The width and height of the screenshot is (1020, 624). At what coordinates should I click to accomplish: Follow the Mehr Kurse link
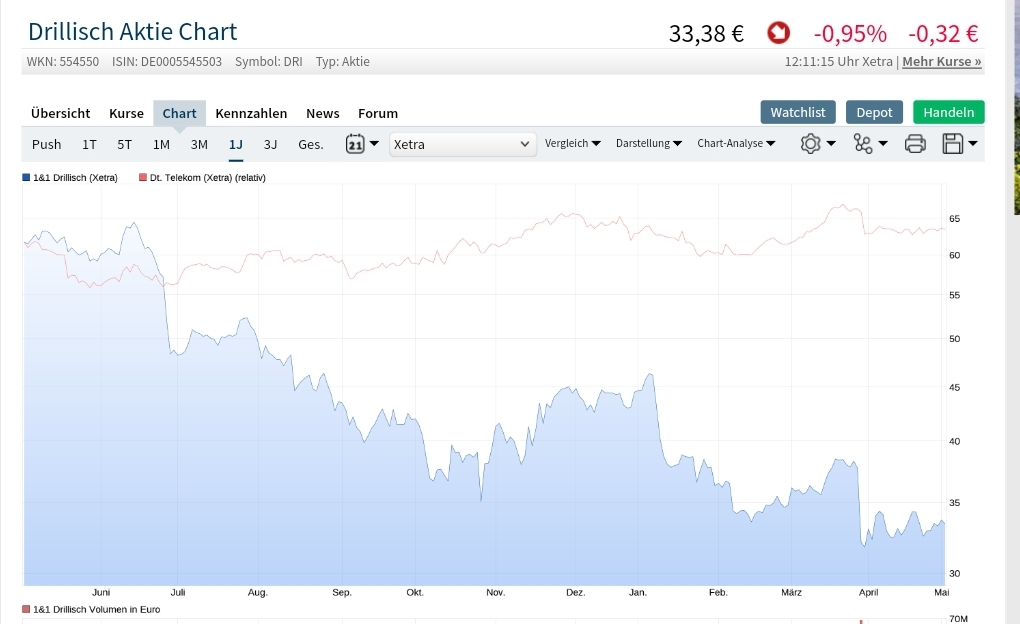(941, 62)
